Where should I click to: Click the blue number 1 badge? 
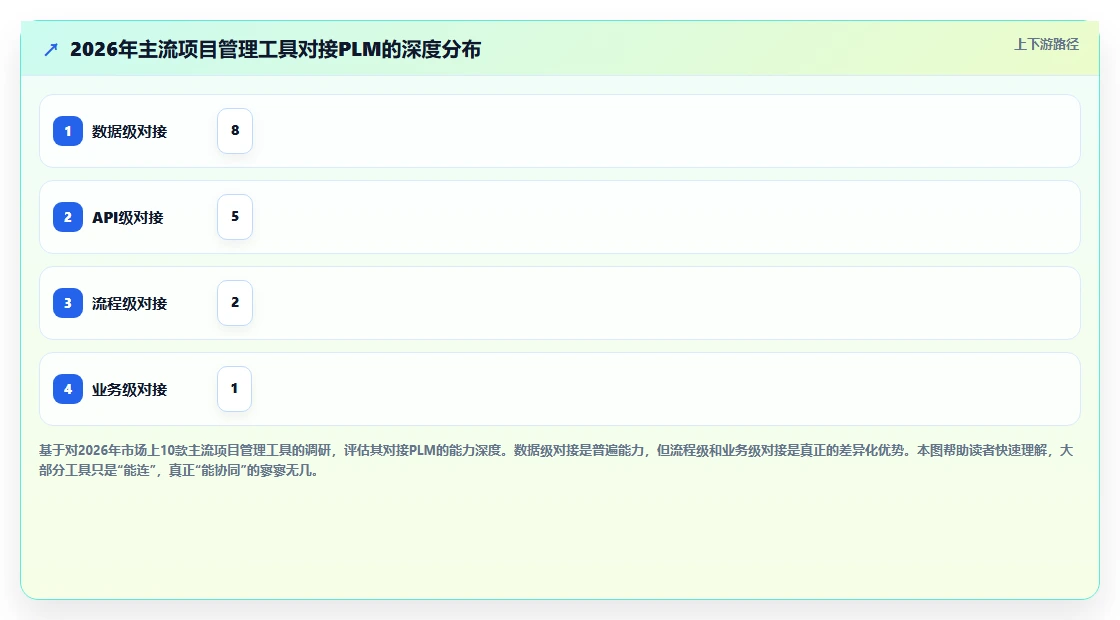pyautogui.click(x=68, y=131)
